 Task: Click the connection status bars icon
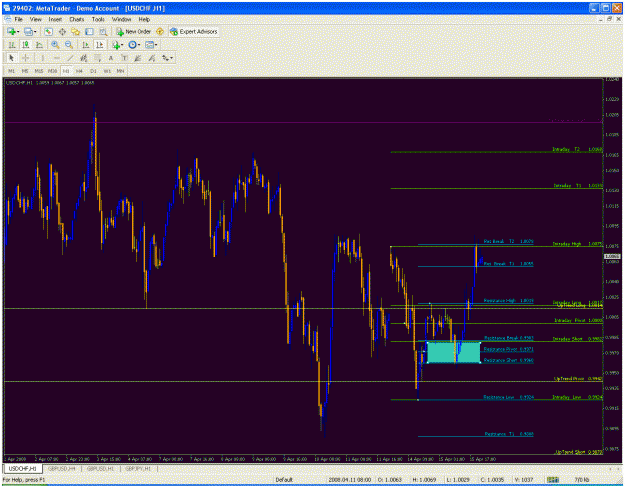(x=552, y=480)
